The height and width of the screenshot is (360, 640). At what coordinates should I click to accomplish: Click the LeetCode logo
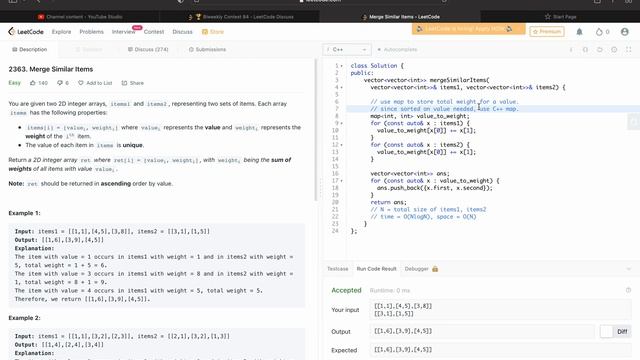tap(26, 31)
